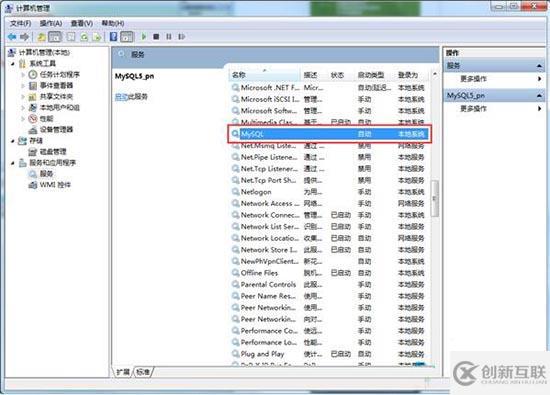Collapse the 存储 tree node arrow
550x395 pixels.
click(13, 141)
